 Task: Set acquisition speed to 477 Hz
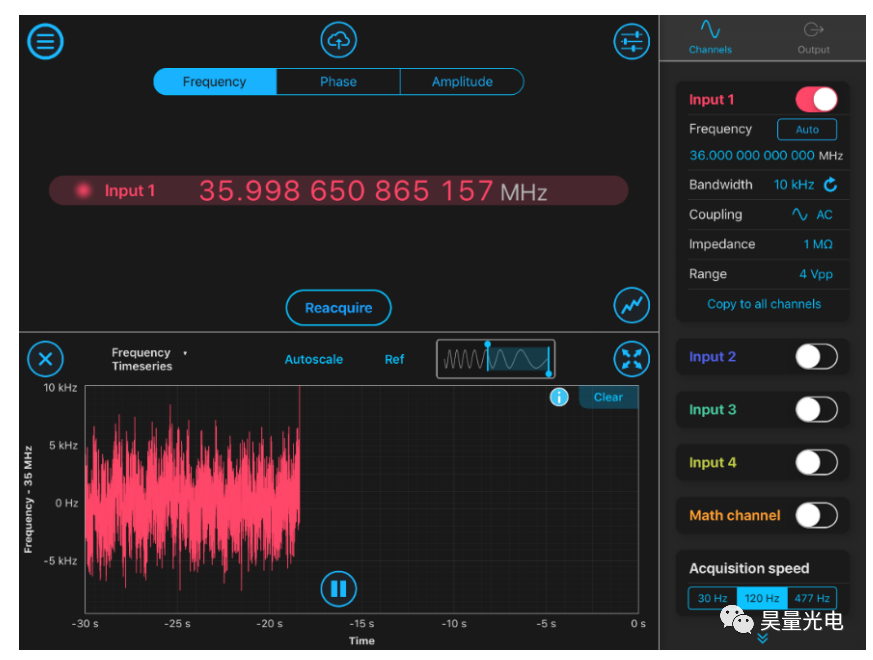pyautogui.click(x=812, y=598)
